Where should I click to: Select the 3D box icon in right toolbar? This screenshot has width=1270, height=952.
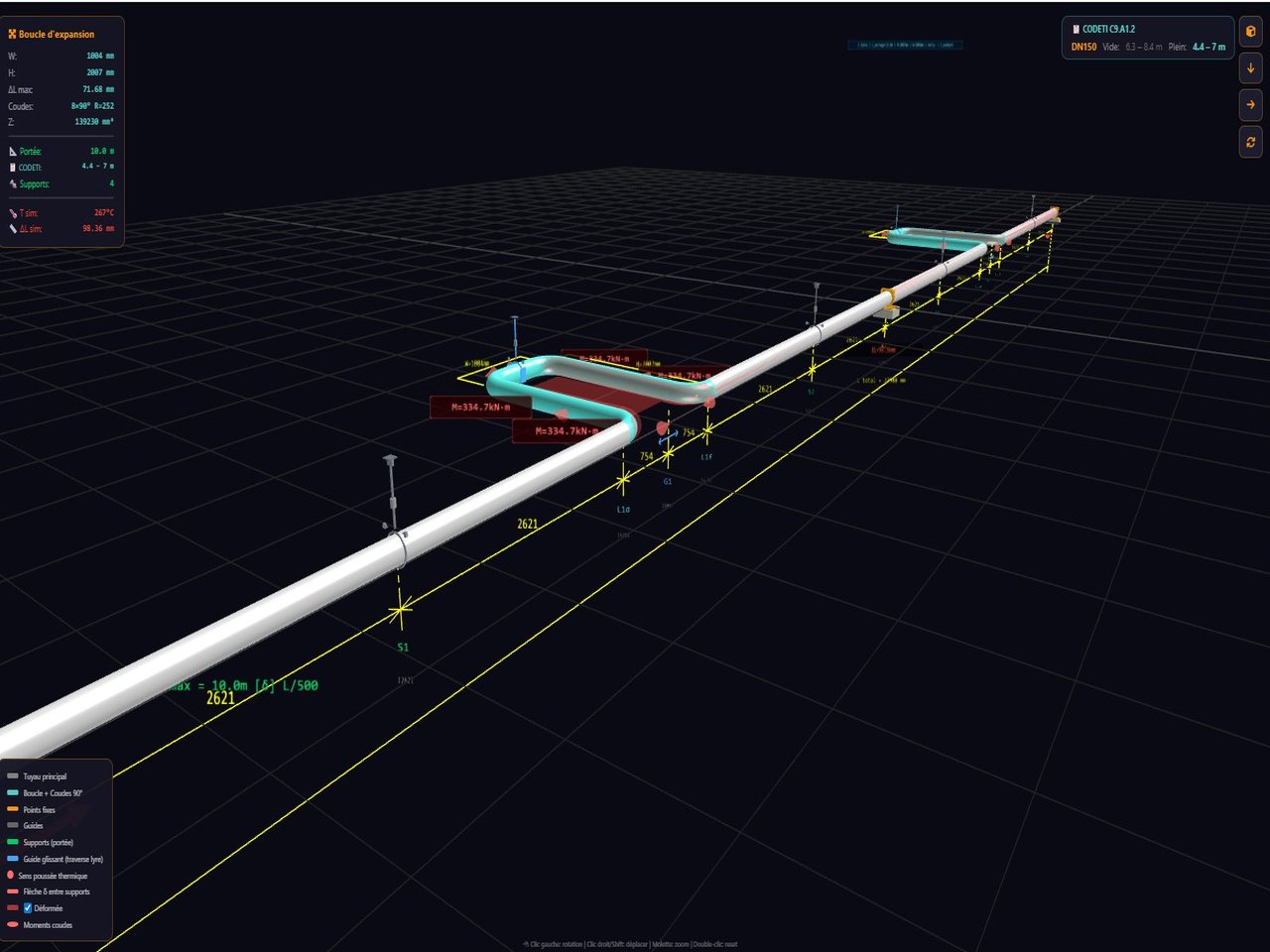pyautogui.click(x=1250, y=32)
